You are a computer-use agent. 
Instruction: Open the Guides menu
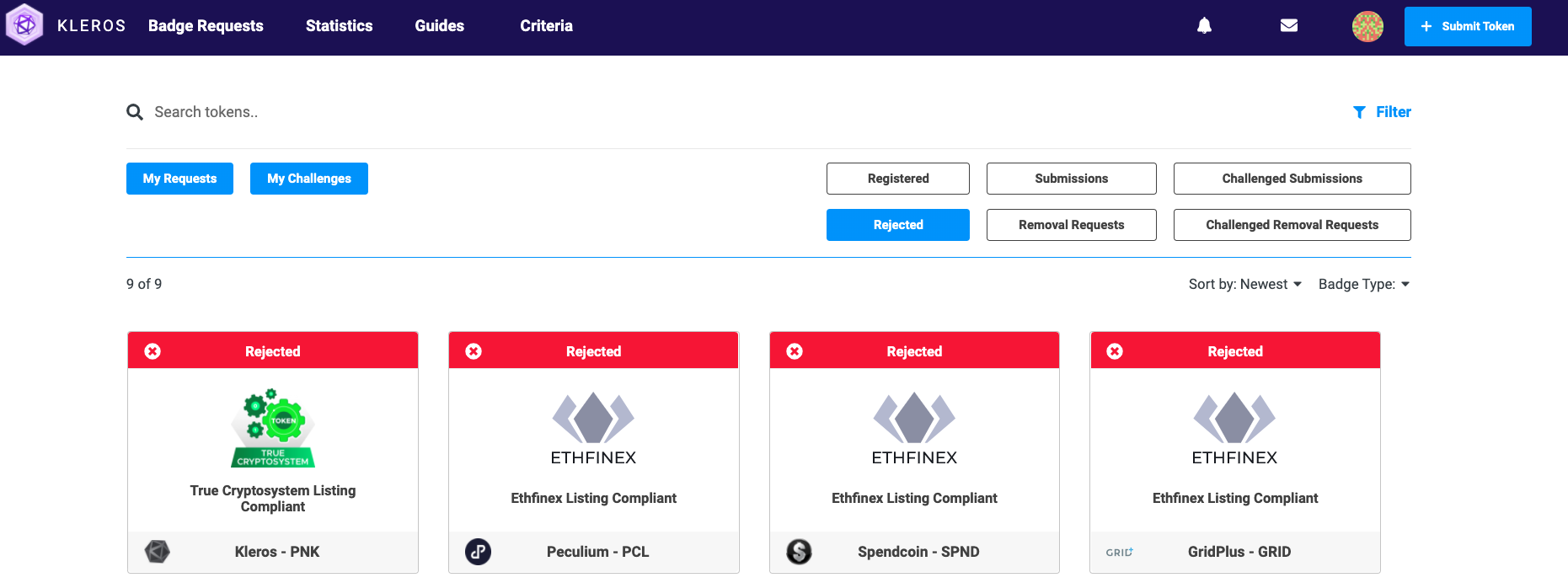439,26
